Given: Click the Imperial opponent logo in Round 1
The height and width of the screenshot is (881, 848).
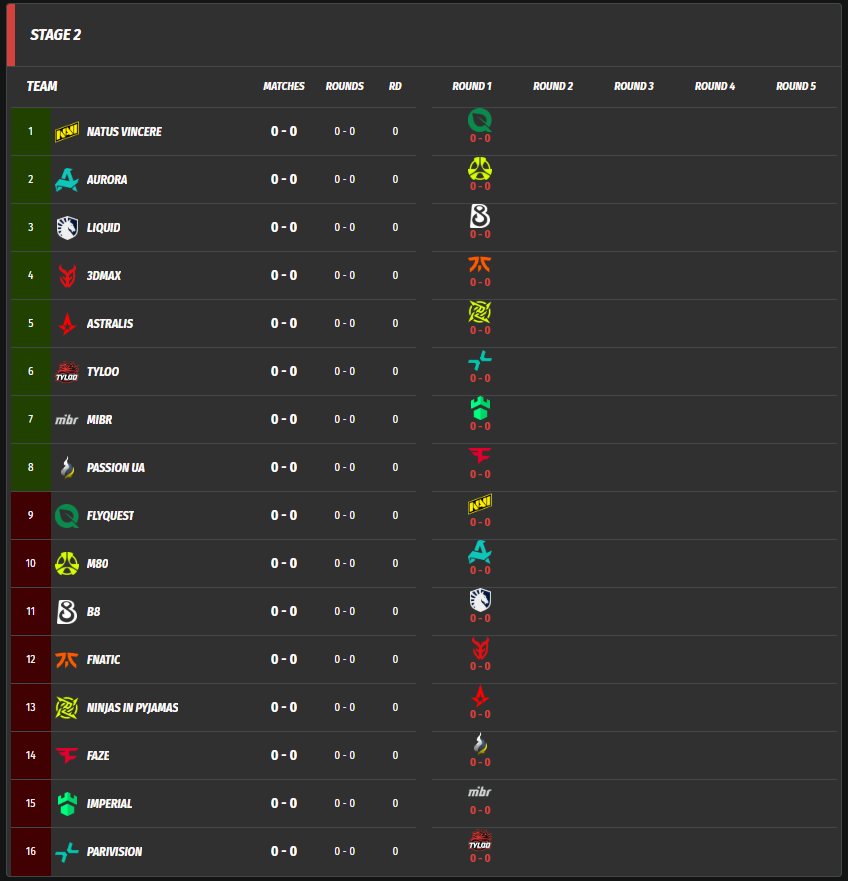Looking at the screenshot, I should pyautogui.click(x=480, y=409).
